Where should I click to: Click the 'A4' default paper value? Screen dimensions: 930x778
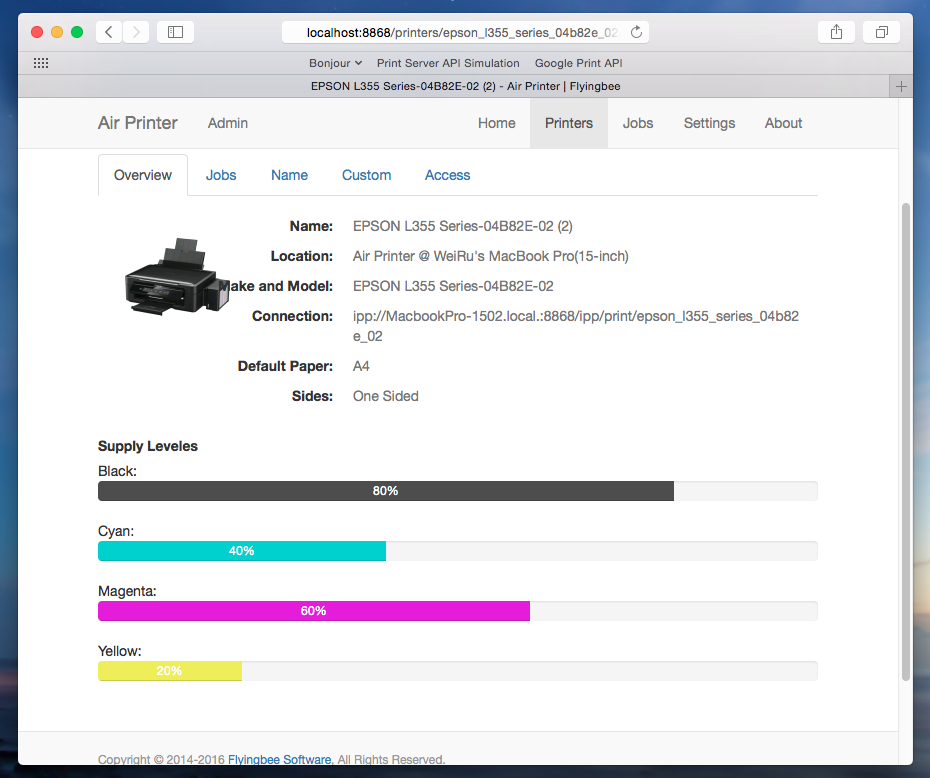coord(361,366)
